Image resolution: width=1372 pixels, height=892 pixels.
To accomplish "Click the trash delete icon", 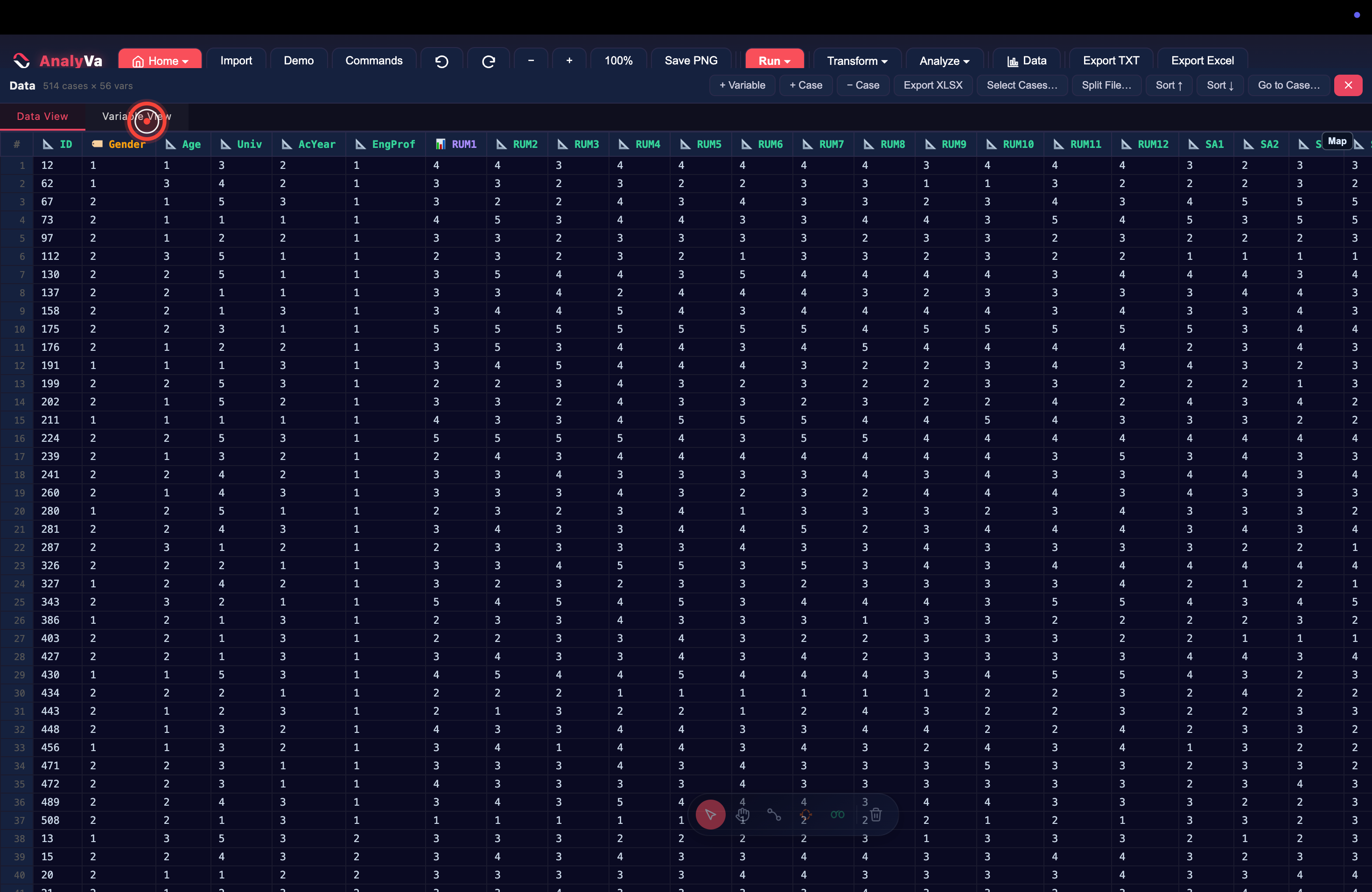I will pos(875,814).
